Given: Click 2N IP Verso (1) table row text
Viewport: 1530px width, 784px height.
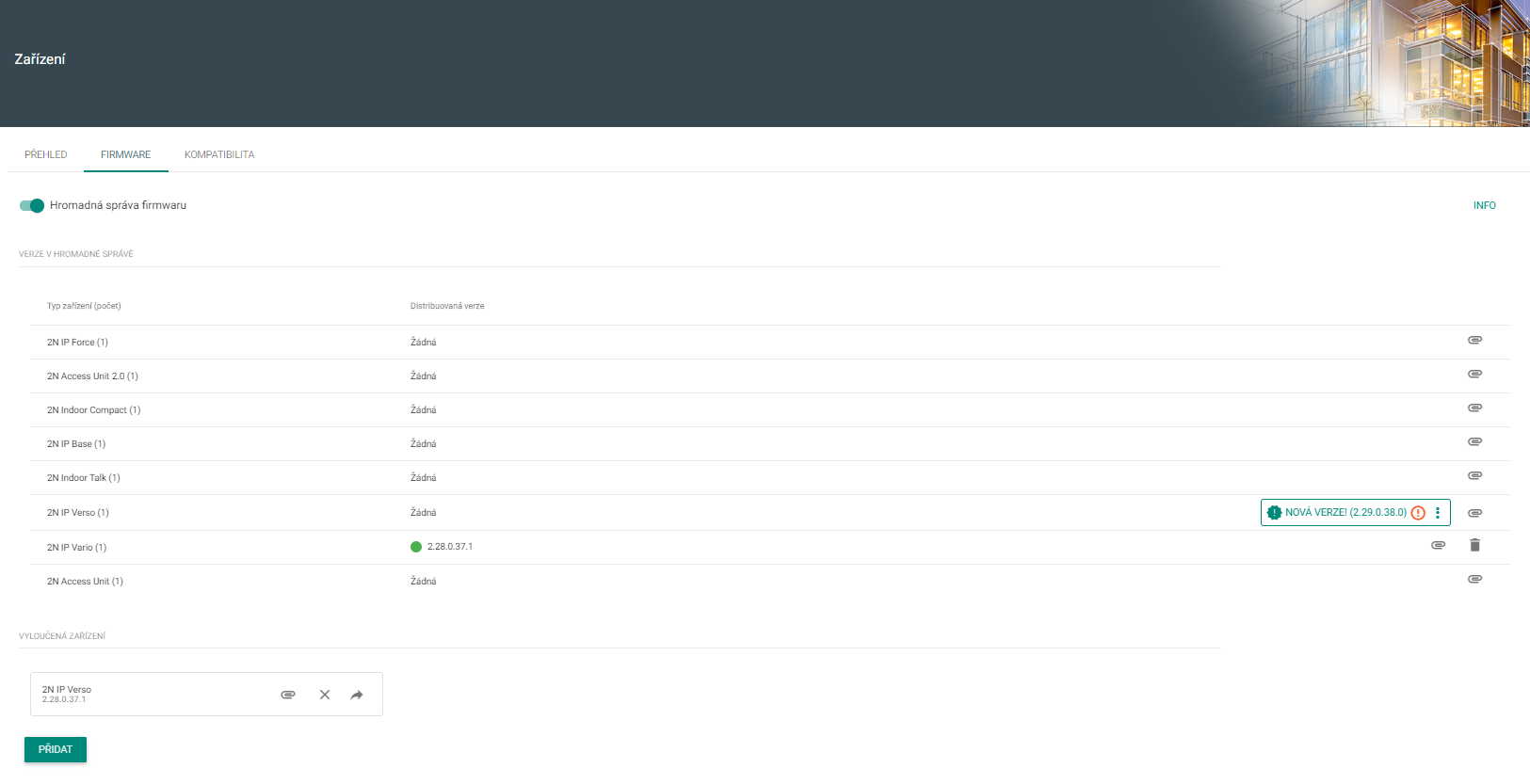Looking at the screenshot, I should click(78, 513).
